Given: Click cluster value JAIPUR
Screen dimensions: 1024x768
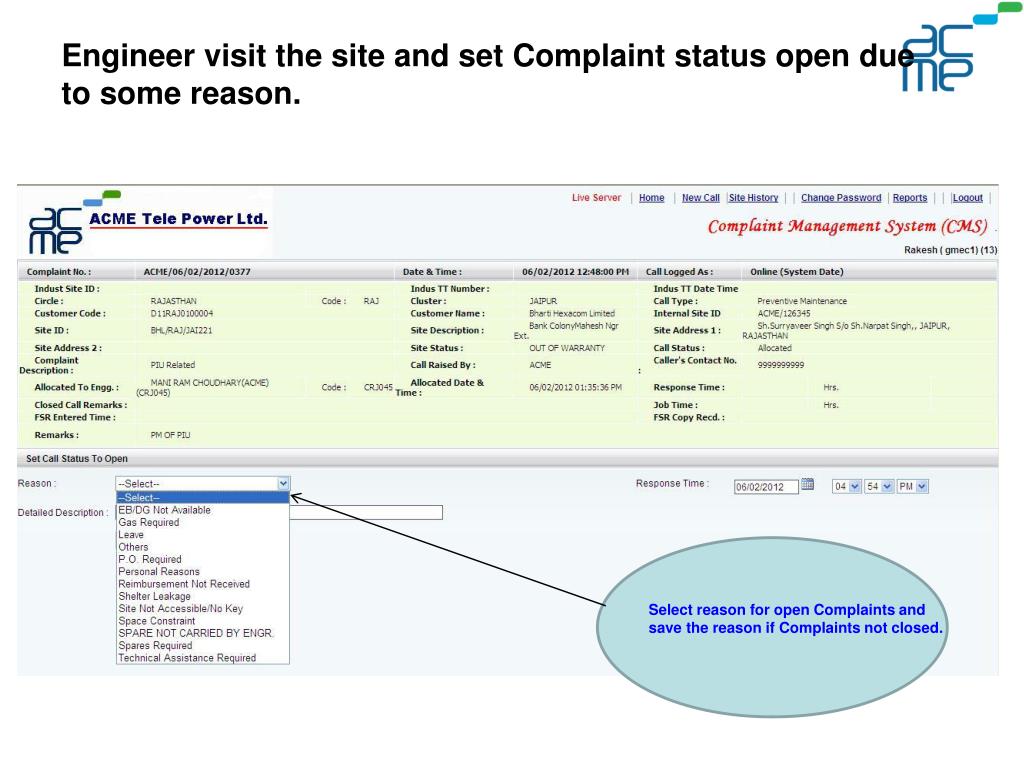Looking at the screenshot, I should point(543,301).
